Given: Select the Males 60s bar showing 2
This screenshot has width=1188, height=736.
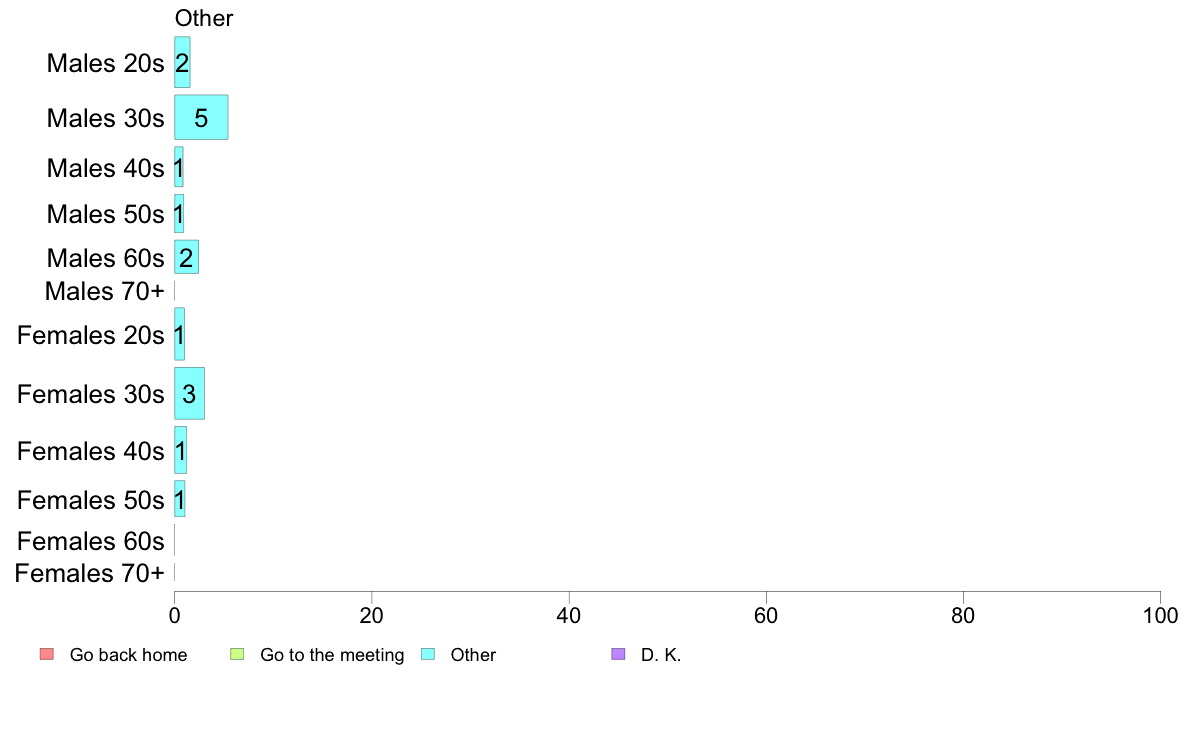Looking at the screenshot, I should [186, 257].
